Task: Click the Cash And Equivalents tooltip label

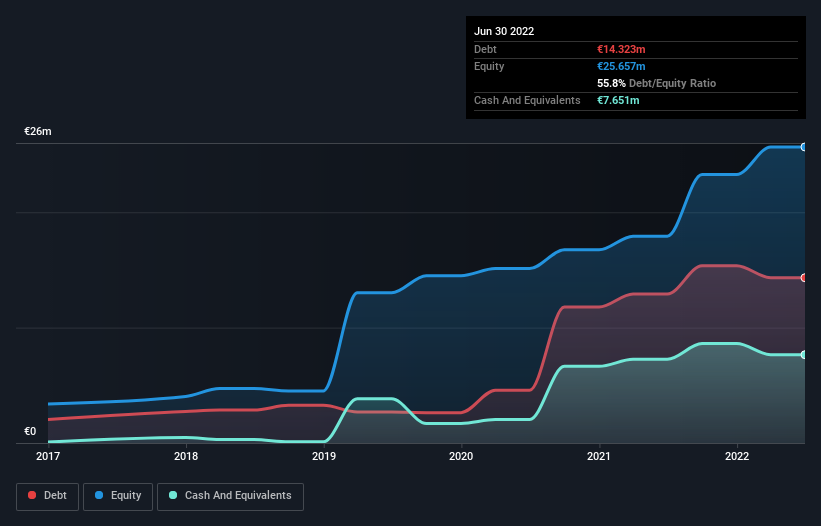Action: pos(527,100)
